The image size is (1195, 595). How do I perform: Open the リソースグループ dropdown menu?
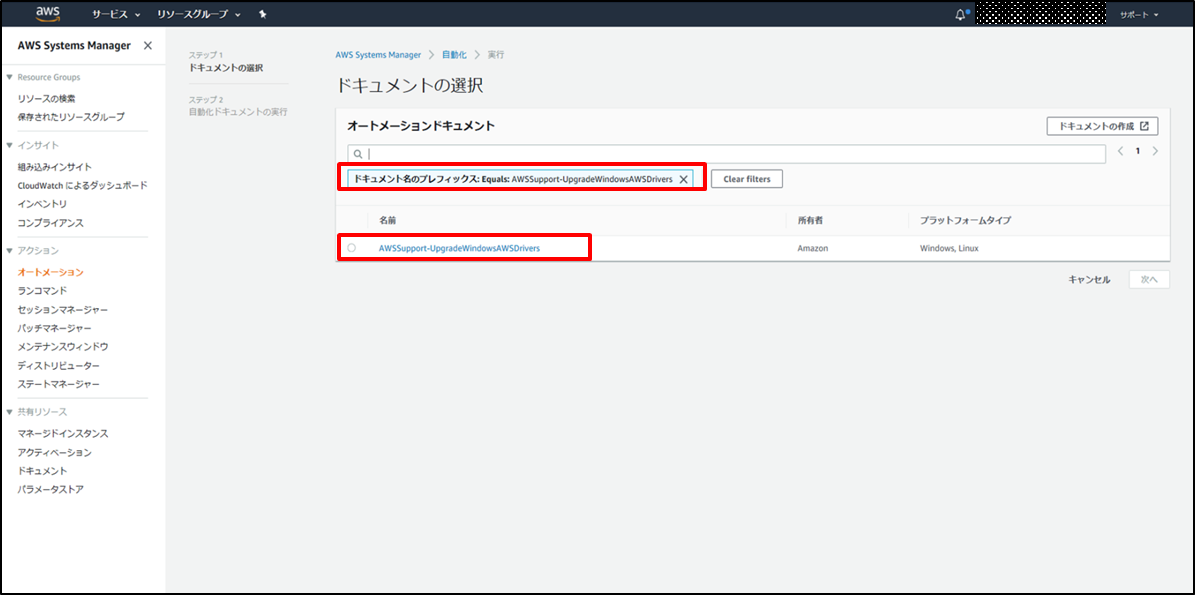point(198,15)
